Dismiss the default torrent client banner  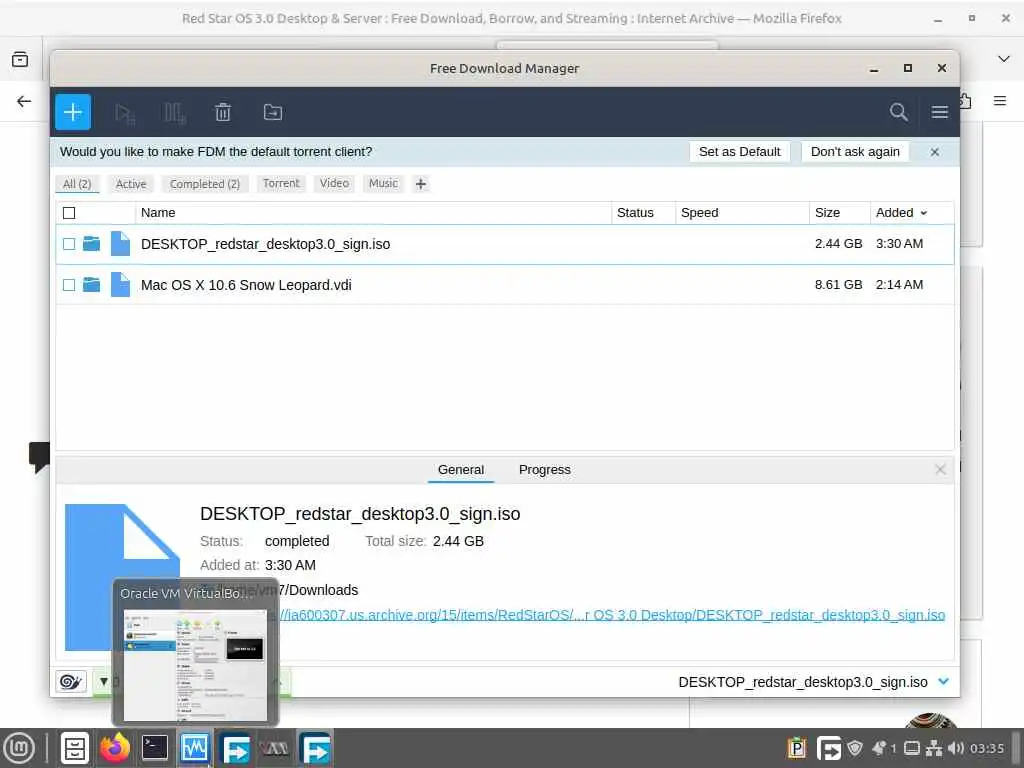point(935,152)
